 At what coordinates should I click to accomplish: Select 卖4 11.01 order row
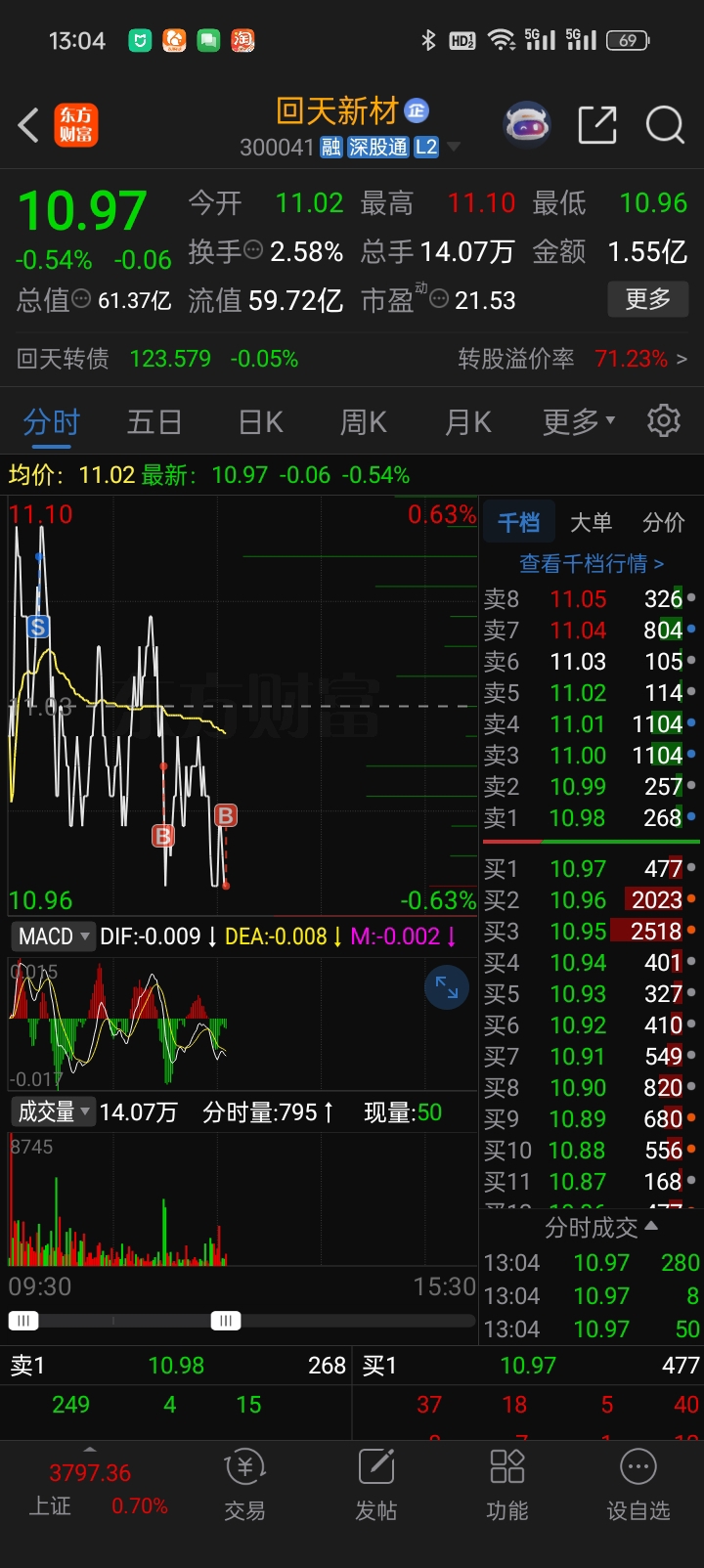click(x=591, y=723)
